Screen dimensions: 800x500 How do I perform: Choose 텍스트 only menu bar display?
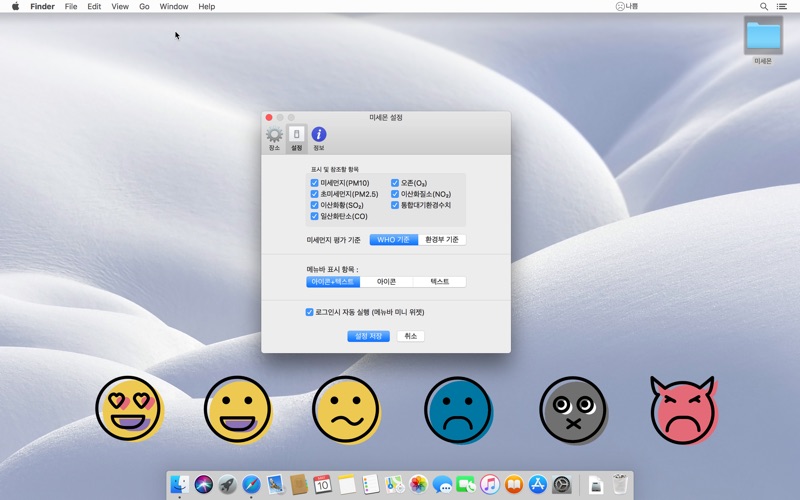[439, 282]
